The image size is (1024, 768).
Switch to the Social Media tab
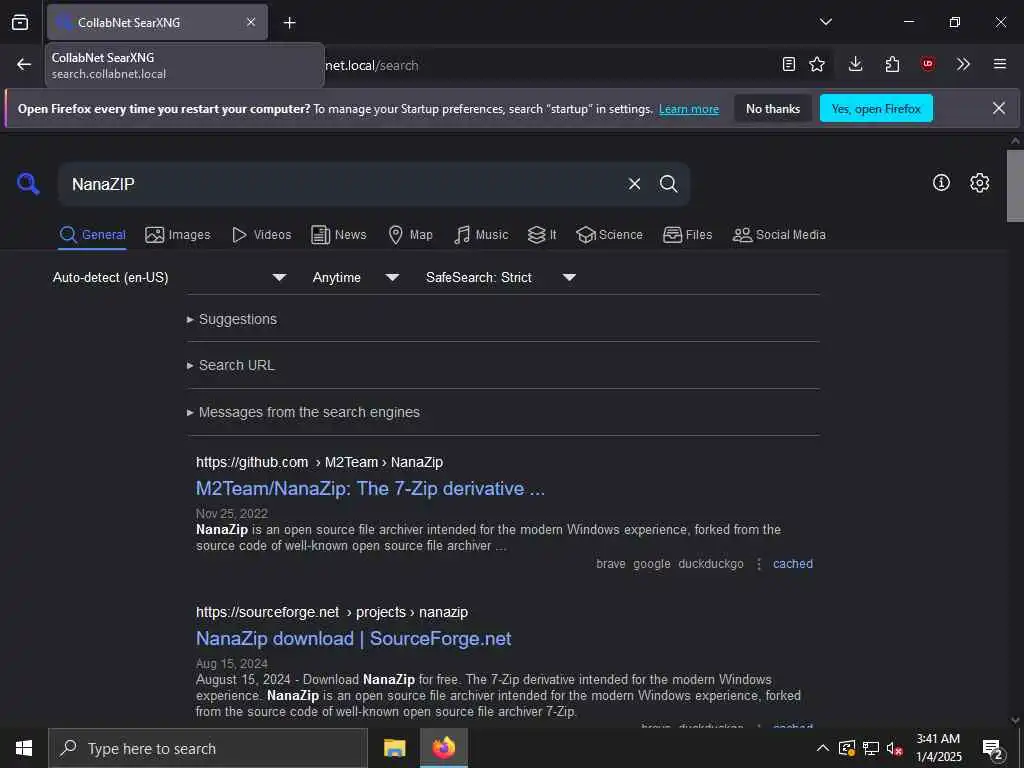779,234
